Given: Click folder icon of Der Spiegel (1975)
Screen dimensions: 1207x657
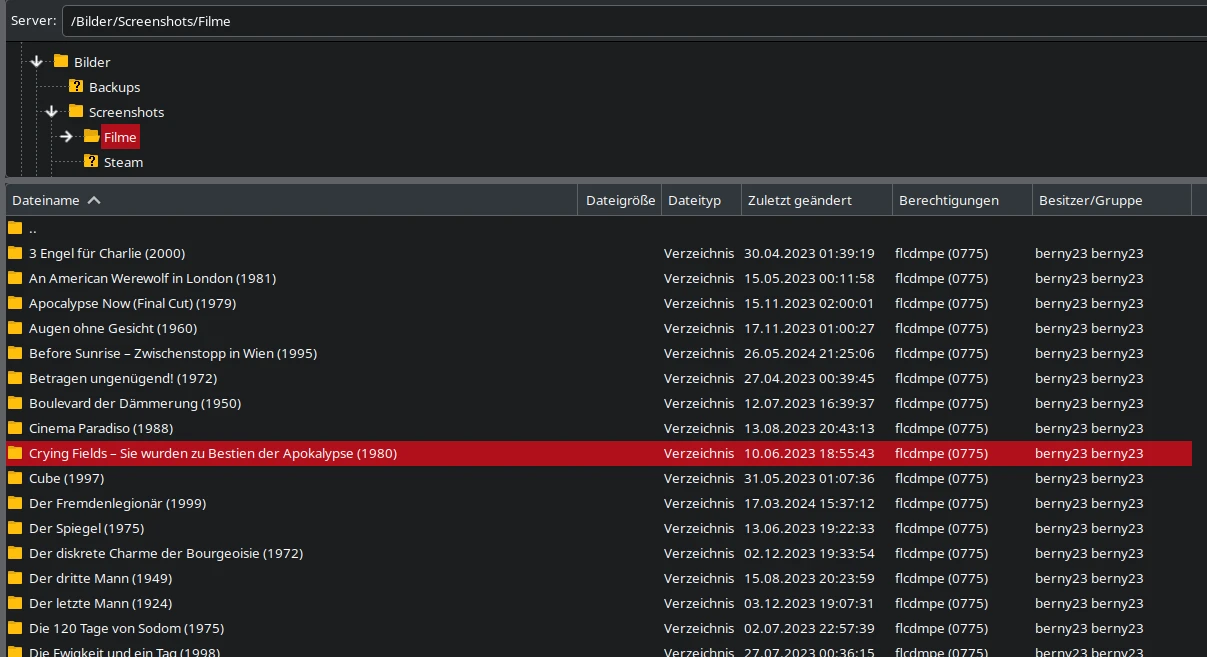Looking at the screenshot, I should tap(15, 528).
